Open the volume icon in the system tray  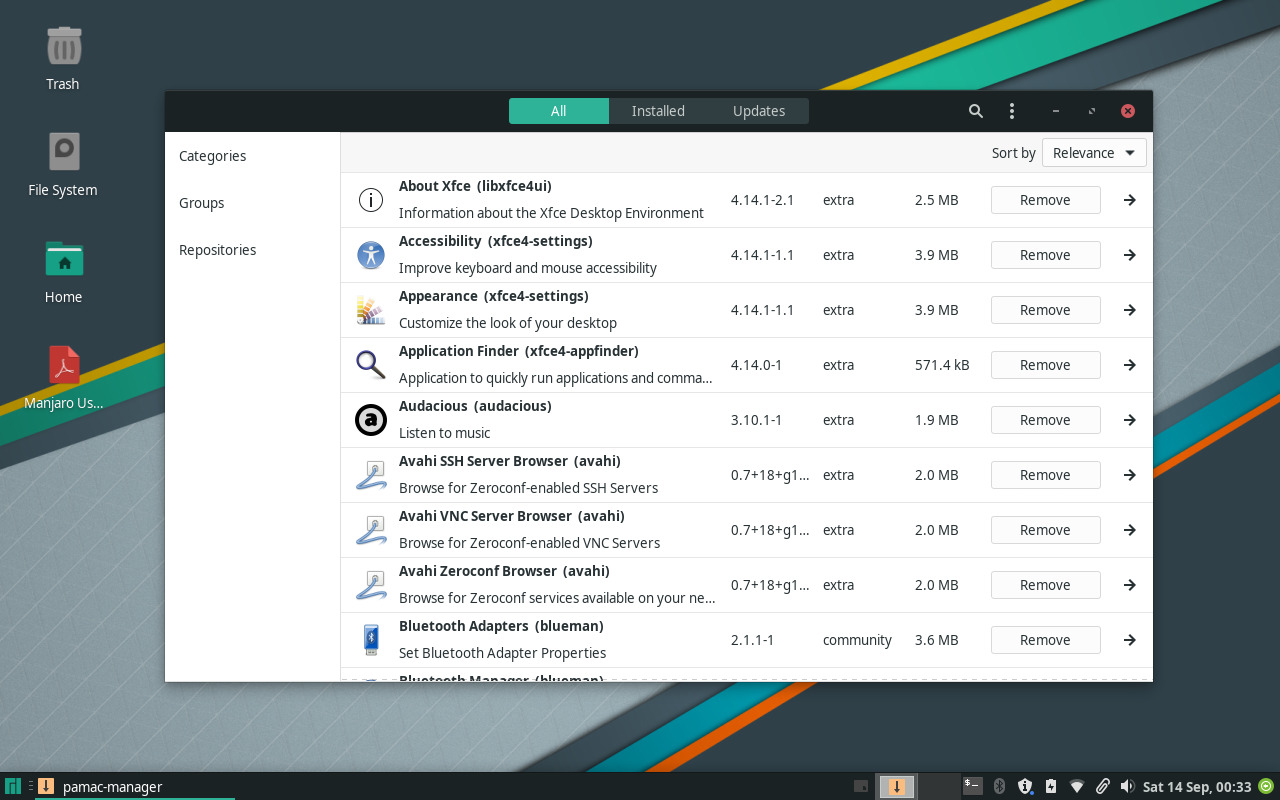[x=1129, y=787]
